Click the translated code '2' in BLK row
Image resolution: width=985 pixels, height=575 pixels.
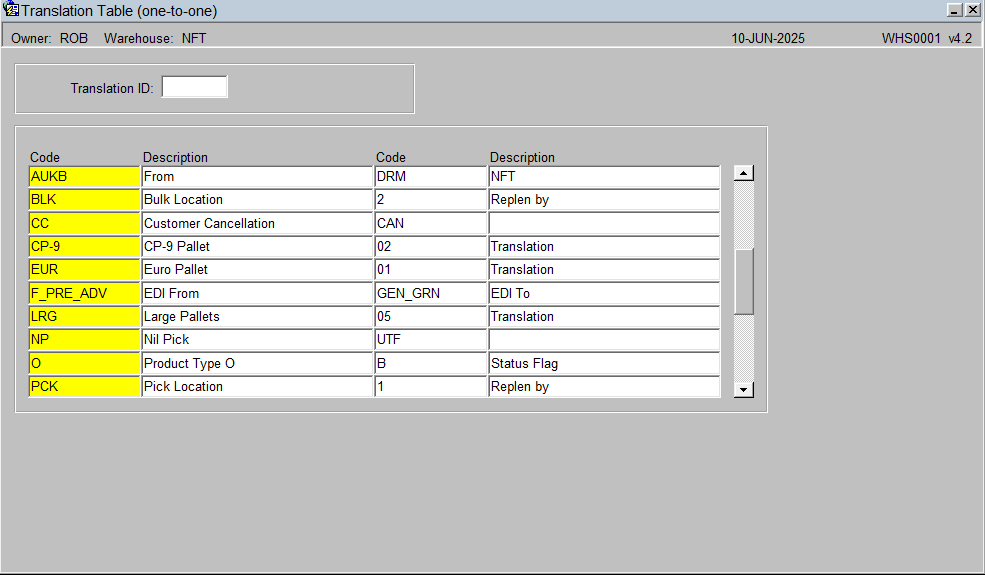coord(431,200)
